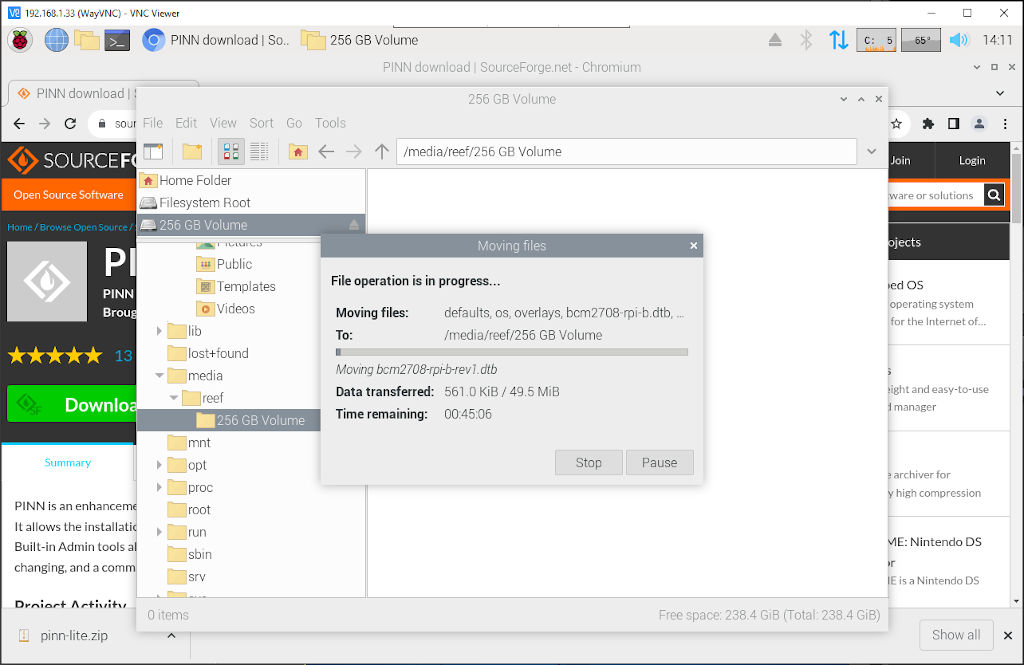Image resolution: width=1024 pixels, height=665 pixels.
Task: Select the sbin folder in the tree
Action: tap(189, 555)
